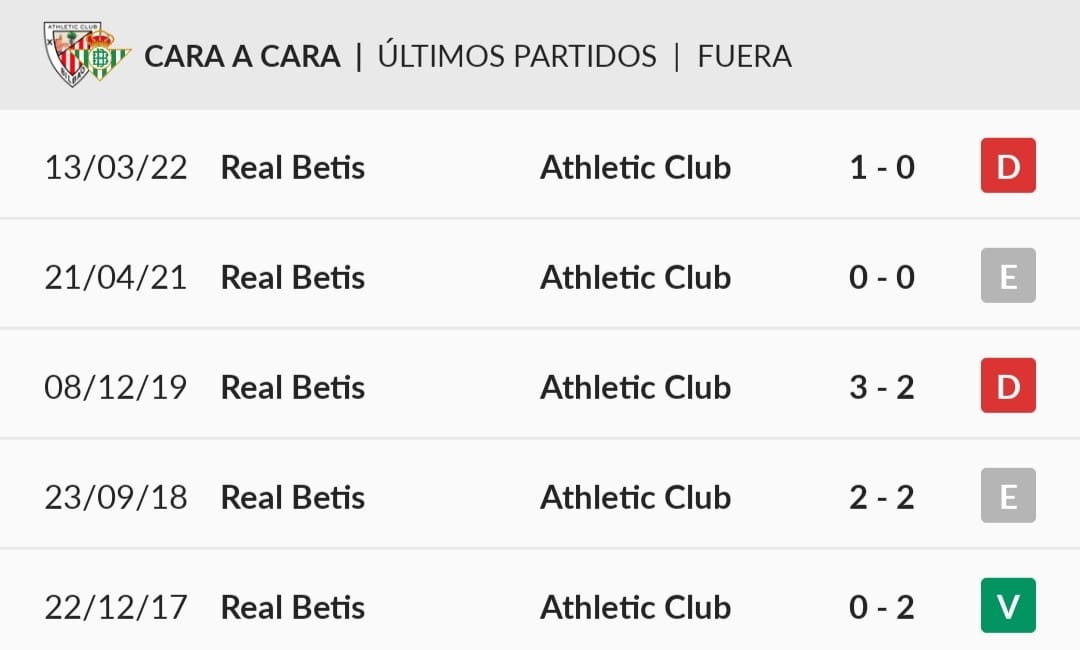The height and width of the screenshot is (650, 1080).
Task: Open Real Betis in the 08/12/19 match
Action: [x=293, y=387]
